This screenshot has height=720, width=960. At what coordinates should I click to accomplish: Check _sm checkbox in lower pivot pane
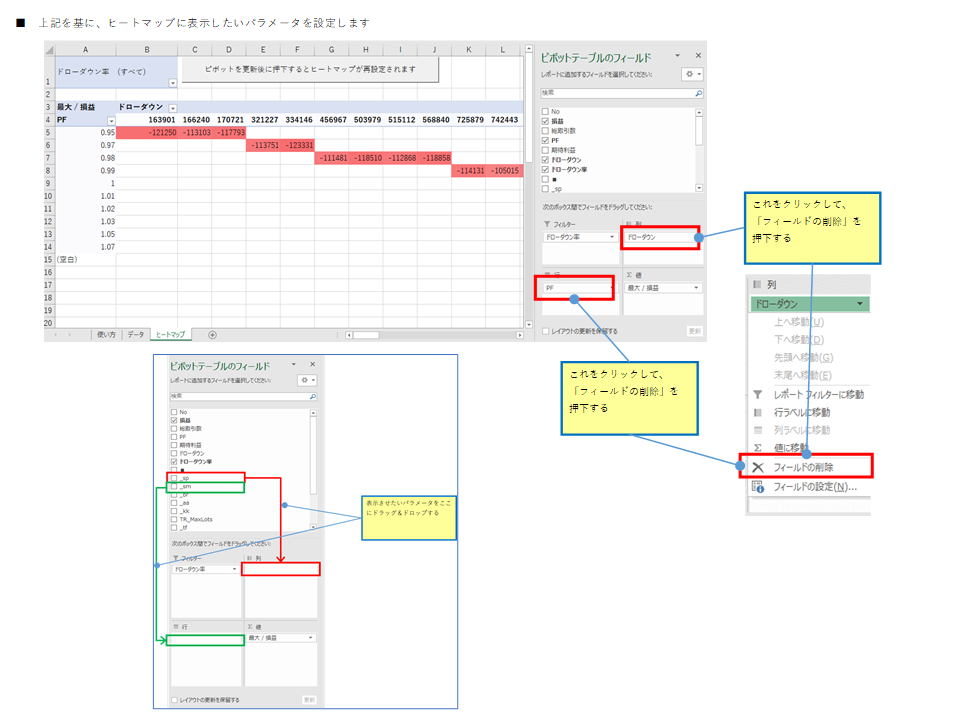point(174,486)
